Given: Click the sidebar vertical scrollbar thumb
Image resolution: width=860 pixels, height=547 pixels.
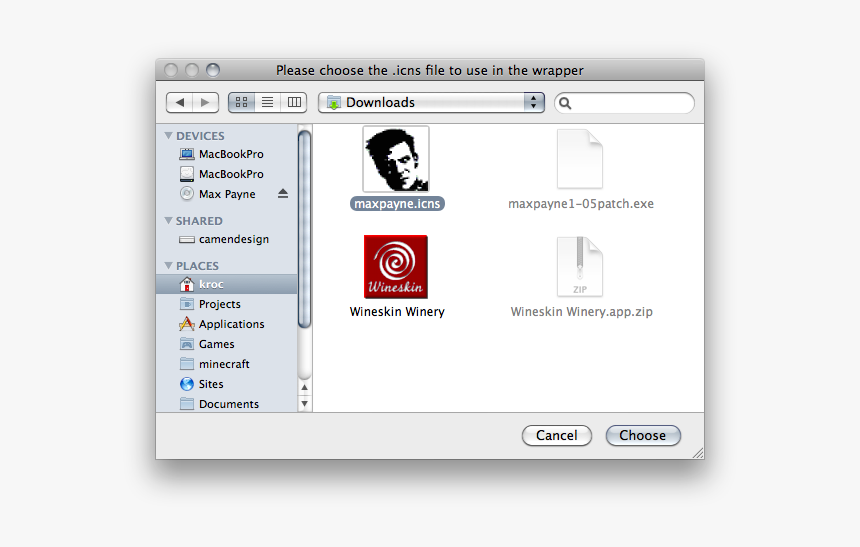Looking at the screenshot, I should (304, 229).
